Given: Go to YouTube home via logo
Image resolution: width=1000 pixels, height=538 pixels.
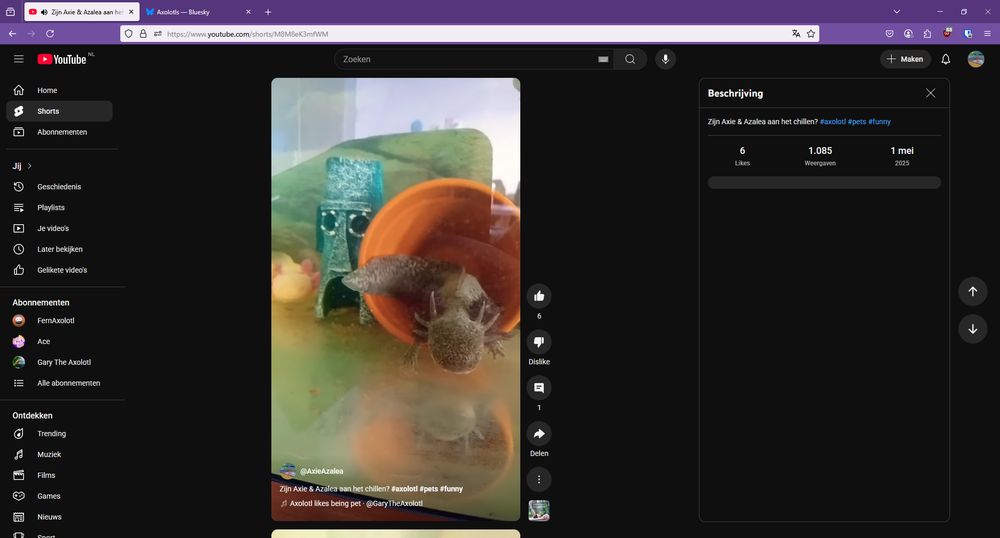Looking at the screenshot, I should point(62,59).
